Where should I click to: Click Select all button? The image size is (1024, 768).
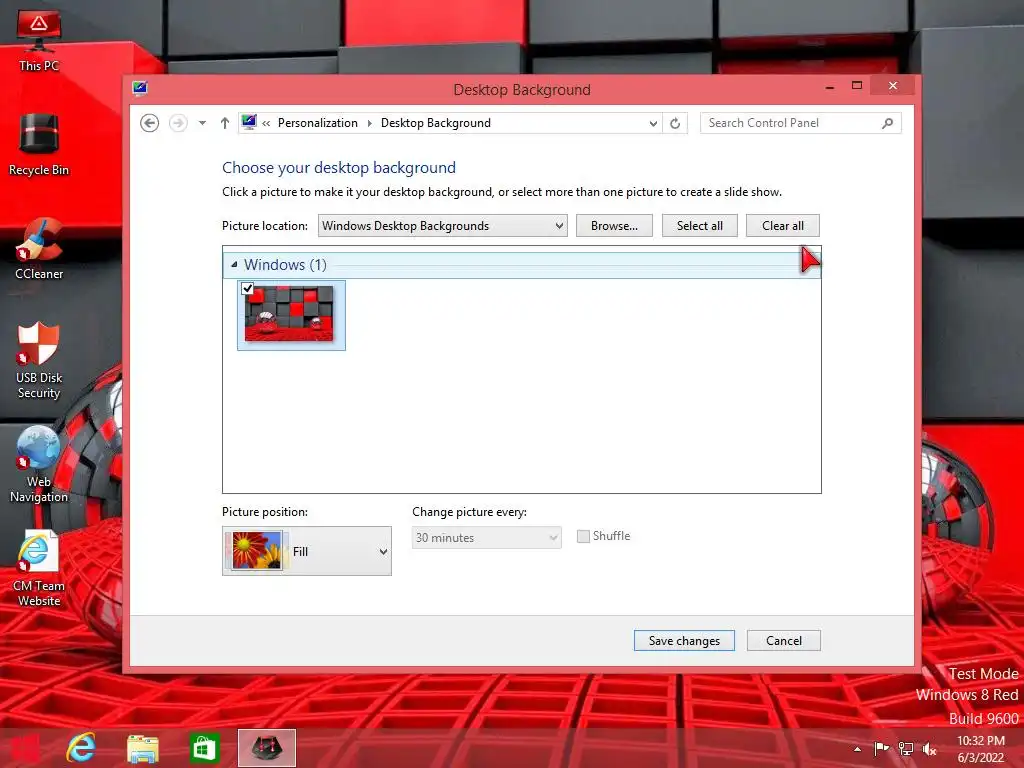point(699,225)
